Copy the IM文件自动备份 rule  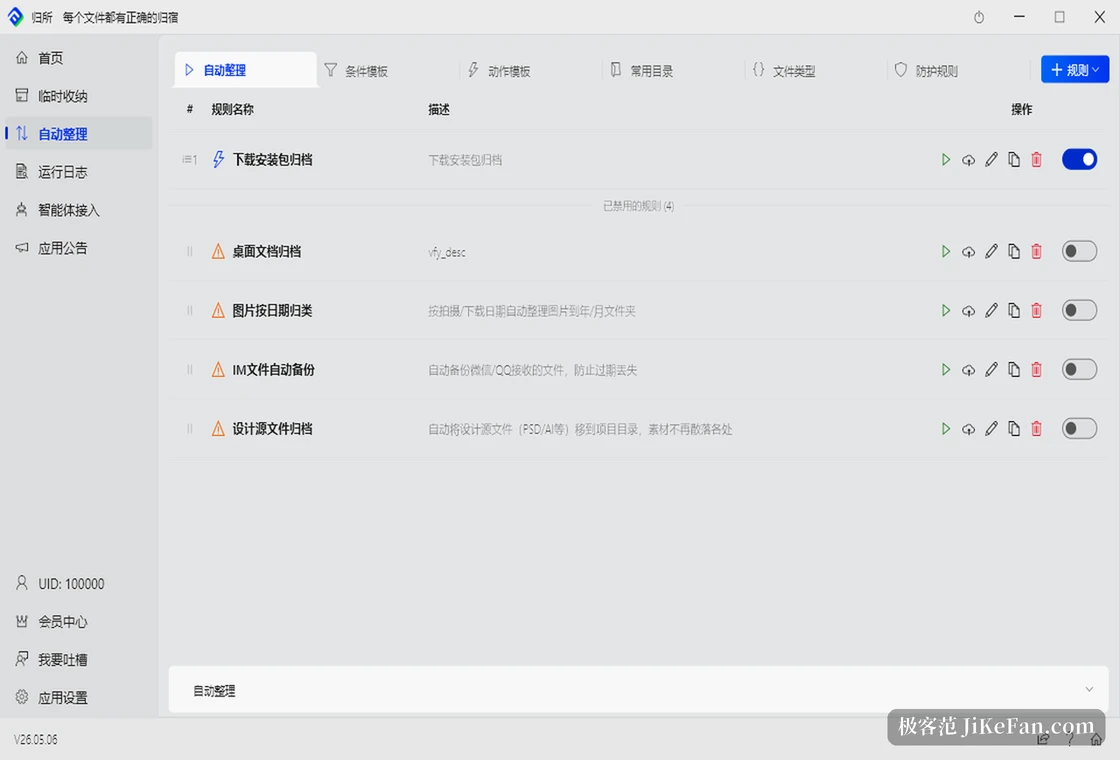pos(1014,370)
